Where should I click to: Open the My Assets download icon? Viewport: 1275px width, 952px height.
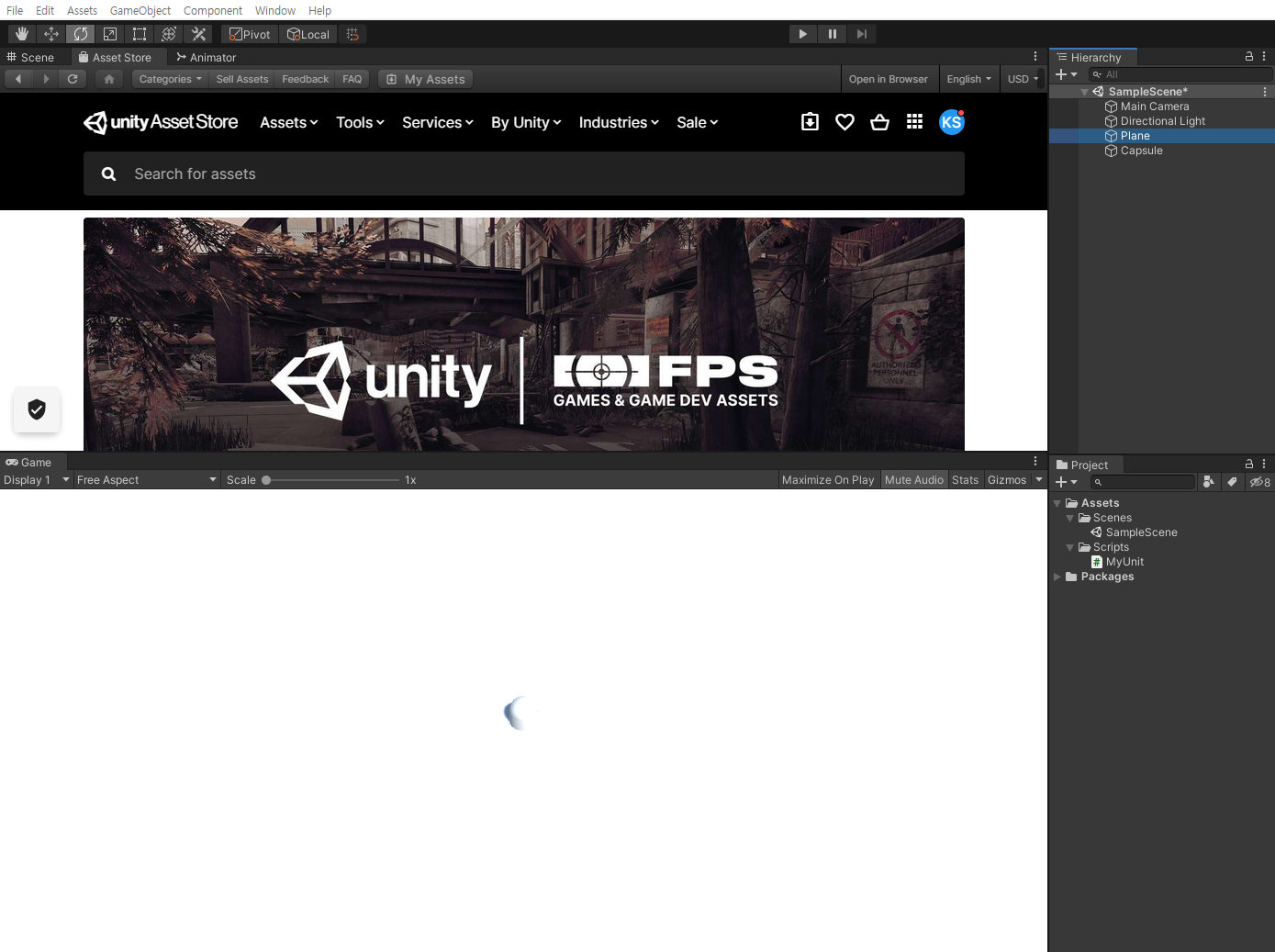(x=810, y=122)
